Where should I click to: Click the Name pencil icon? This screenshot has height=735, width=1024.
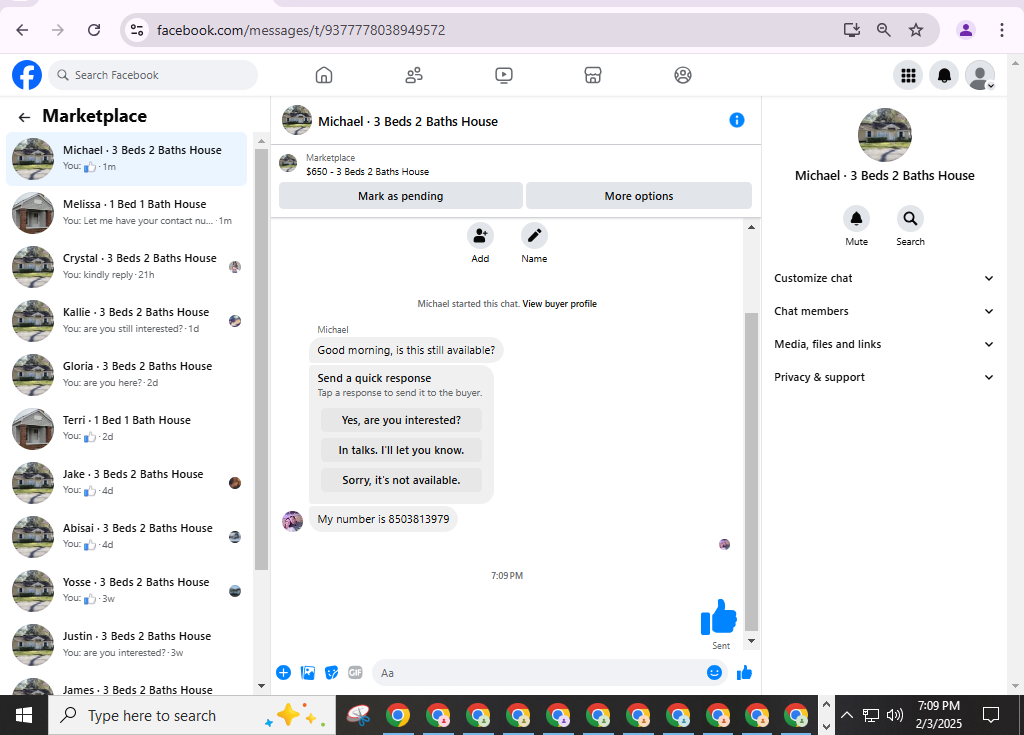coord(534,236)
